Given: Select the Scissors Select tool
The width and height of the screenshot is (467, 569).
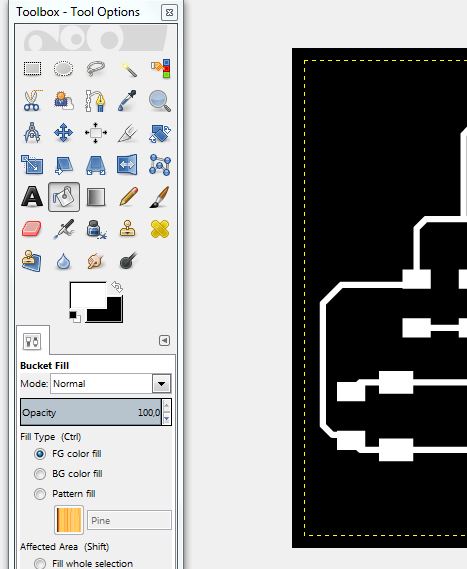Looking at the screenshot, I should [32, 101].
